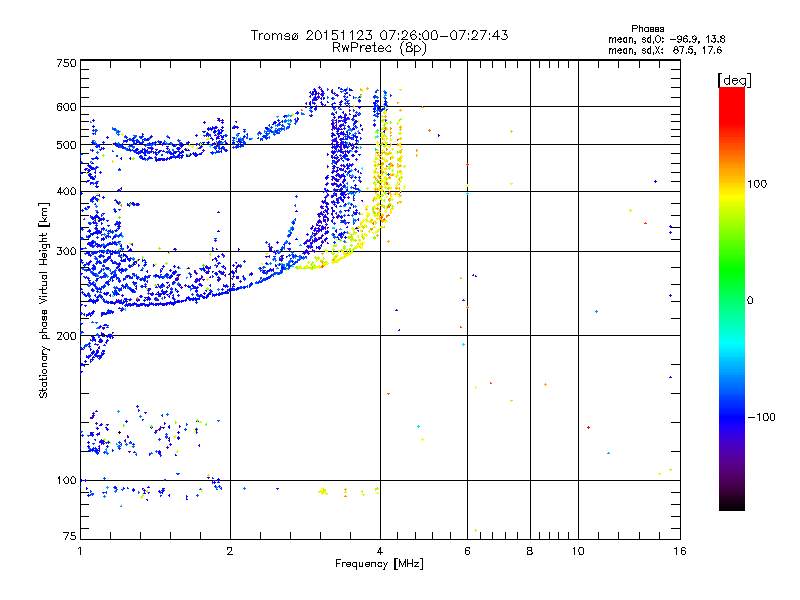Click the height axis "100" km tick label
The height and width of the screenshot is (600, 800).
pyautogui.click(x=66, y=481)
